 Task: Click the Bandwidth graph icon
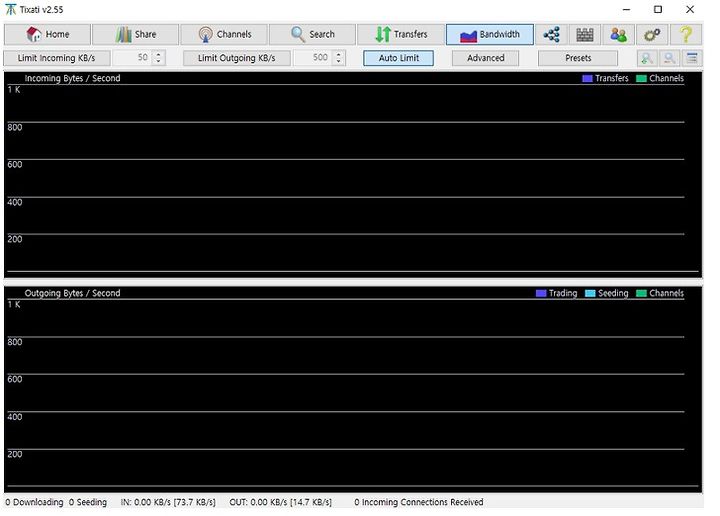468,36
